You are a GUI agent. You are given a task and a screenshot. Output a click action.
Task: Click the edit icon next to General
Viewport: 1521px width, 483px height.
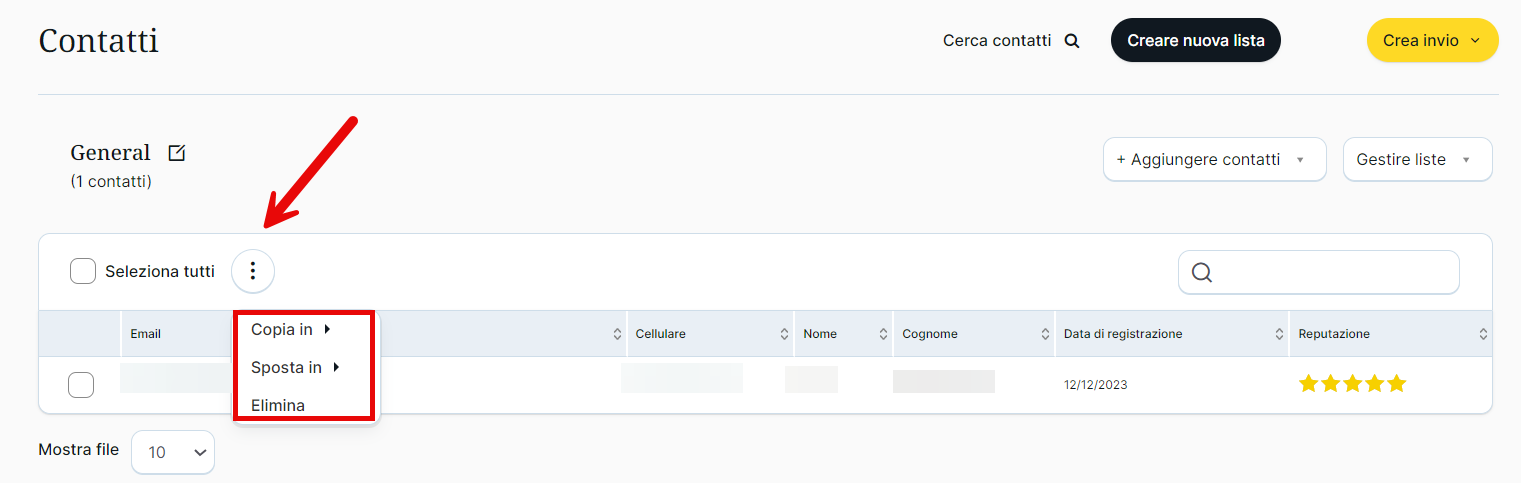pos(177,153)
